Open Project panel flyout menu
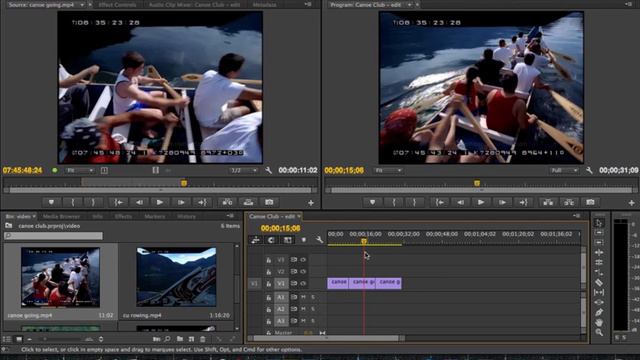 (x=230, y=216)
